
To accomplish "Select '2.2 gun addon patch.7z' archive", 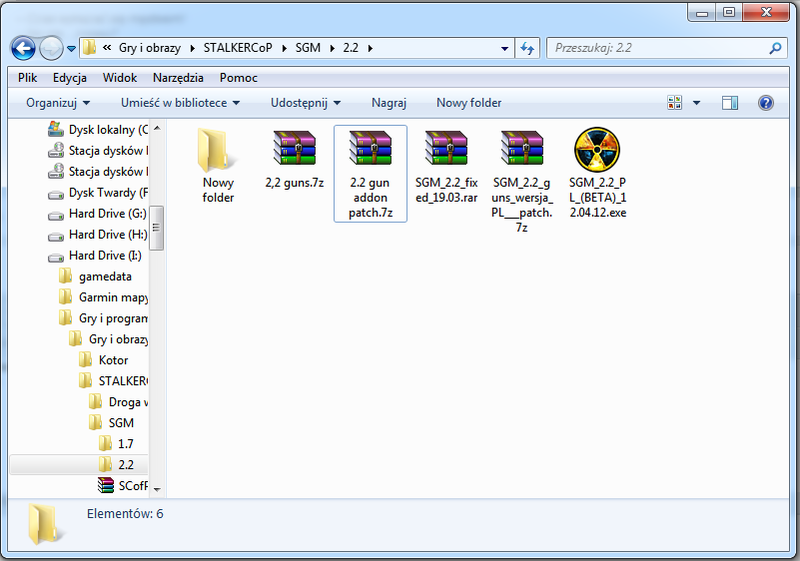I will pyautogui.click(x=370, y=174).
